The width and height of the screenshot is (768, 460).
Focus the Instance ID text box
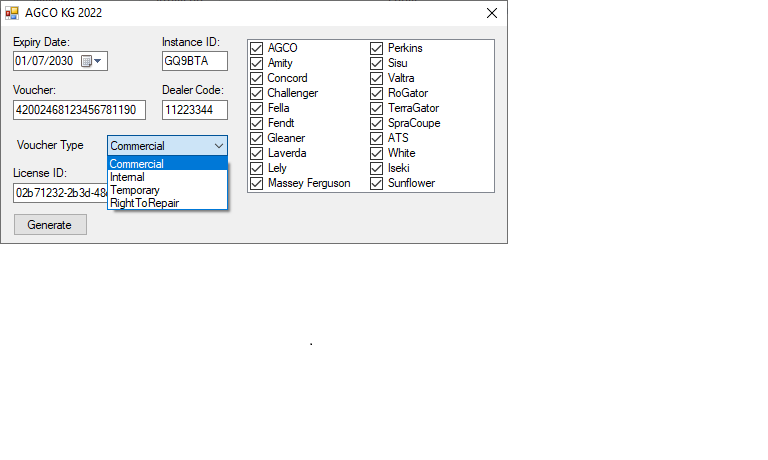click(x=194, y=61)
